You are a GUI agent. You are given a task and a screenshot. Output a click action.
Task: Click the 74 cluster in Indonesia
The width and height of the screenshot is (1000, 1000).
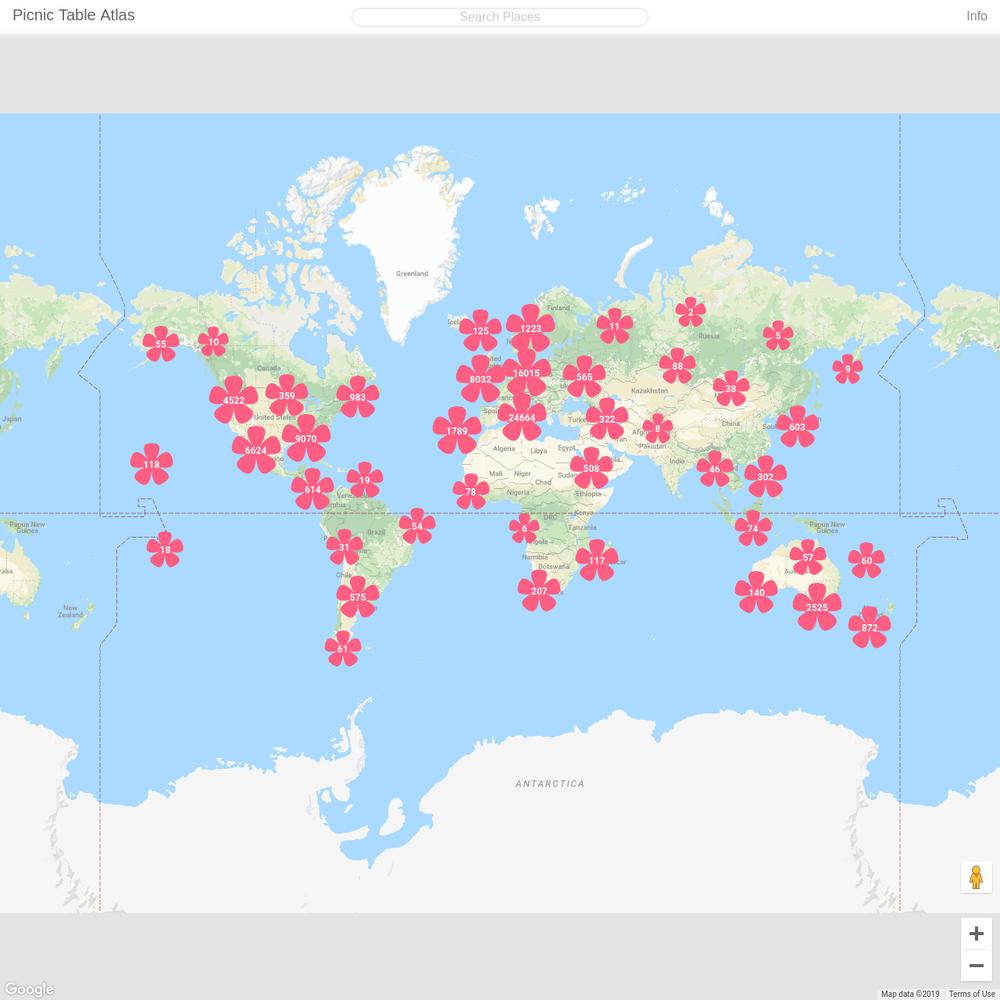[x=753, y=528]
